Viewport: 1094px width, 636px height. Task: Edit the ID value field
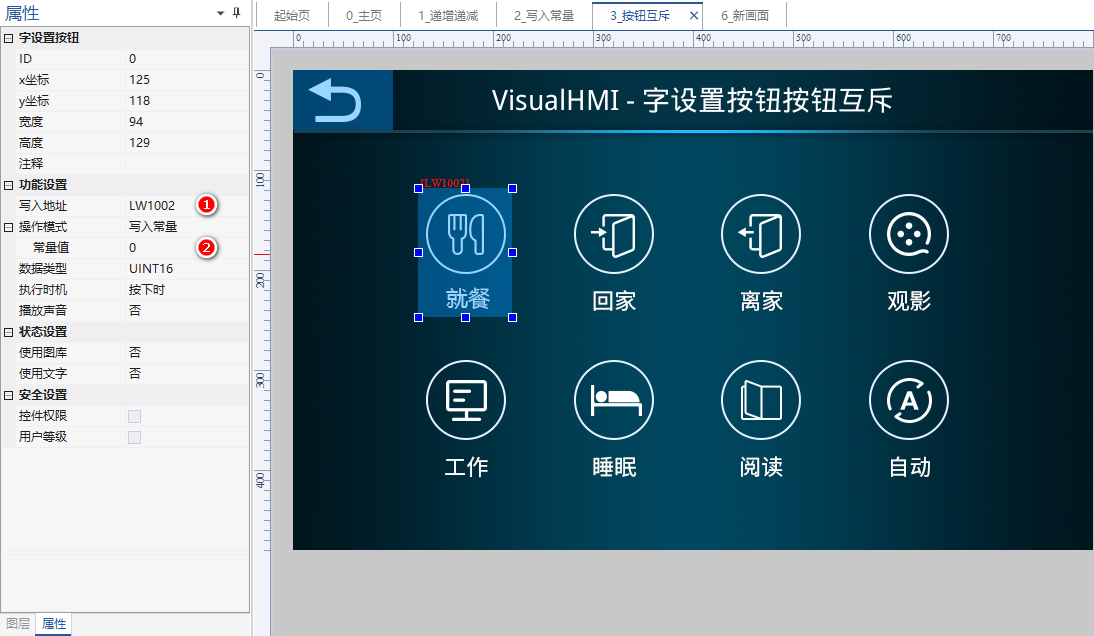point(187,59)
